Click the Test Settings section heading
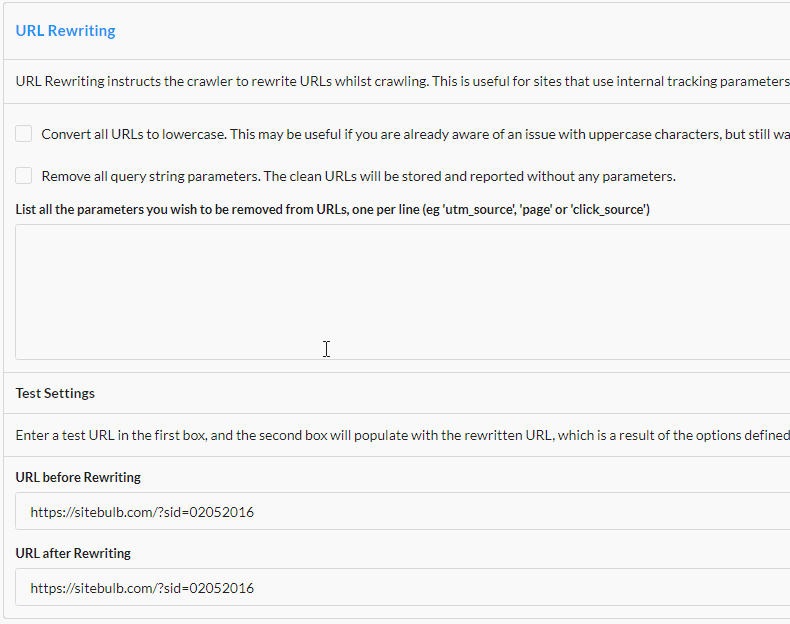790x624 pixels. pos(55,393)
